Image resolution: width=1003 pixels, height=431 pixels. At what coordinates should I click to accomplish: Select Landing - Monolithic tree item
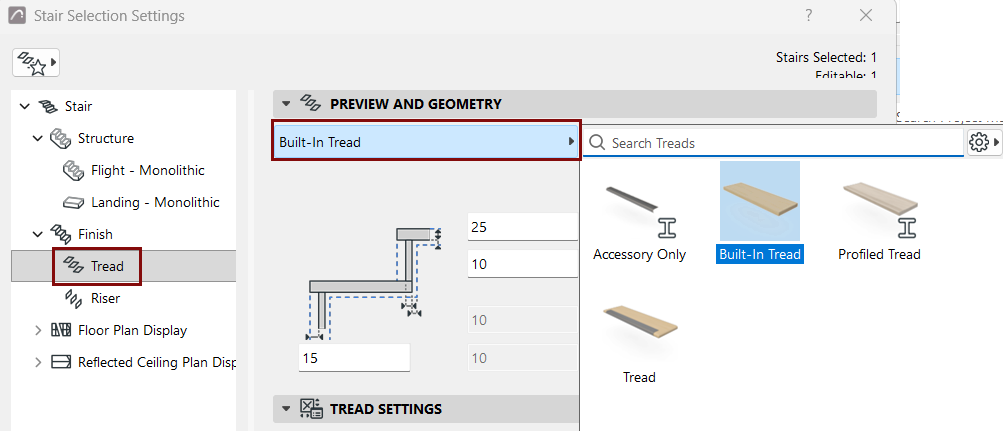[x=155, y=202]
